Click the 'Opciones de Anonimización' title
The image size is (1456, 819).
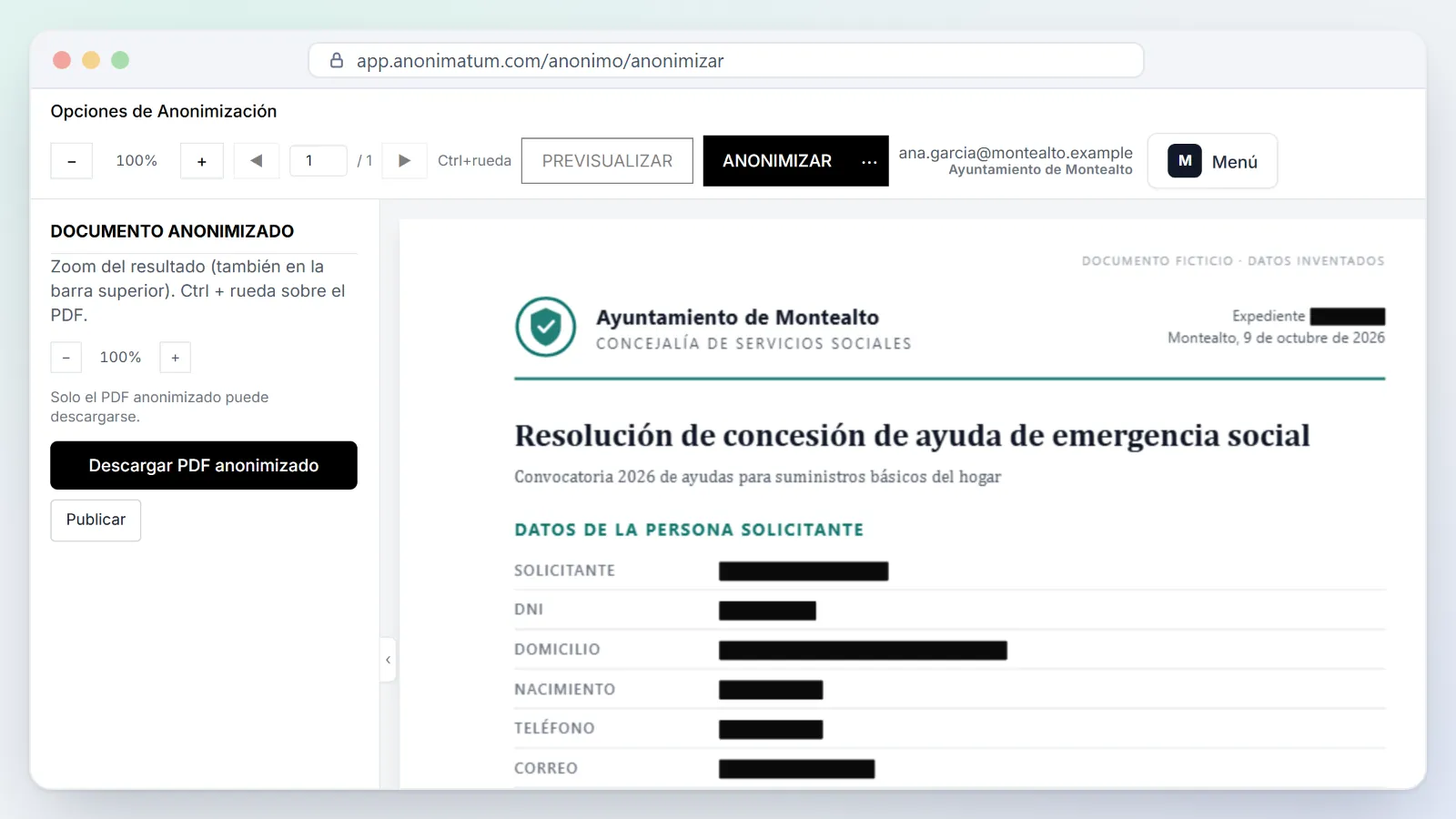point(164,111)
